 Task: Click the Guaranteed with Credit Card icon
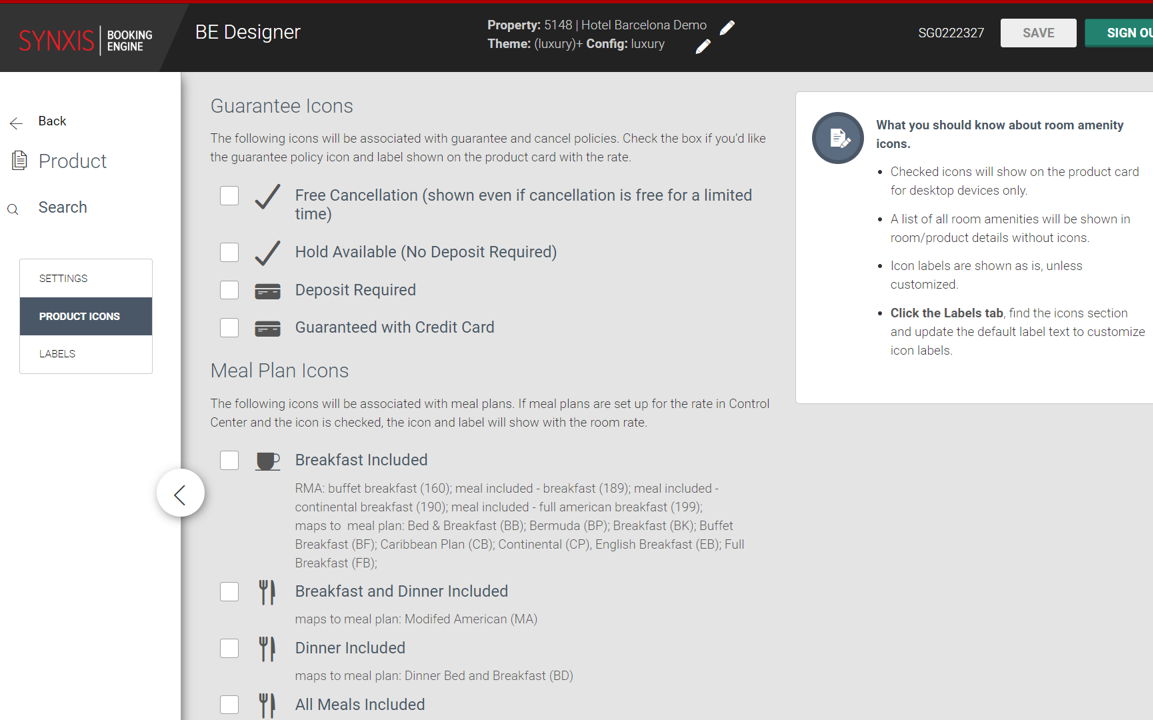click(x=268, y=328)
